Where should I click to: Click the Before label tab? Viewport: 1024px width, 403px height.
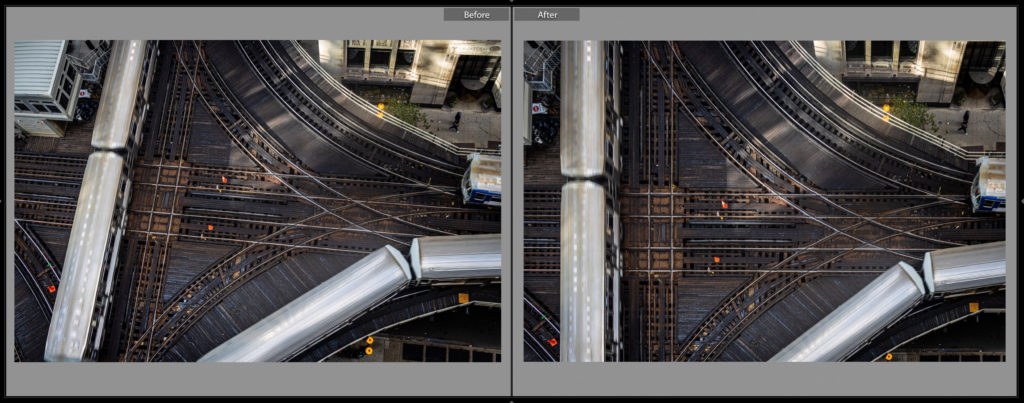(476, 14)
